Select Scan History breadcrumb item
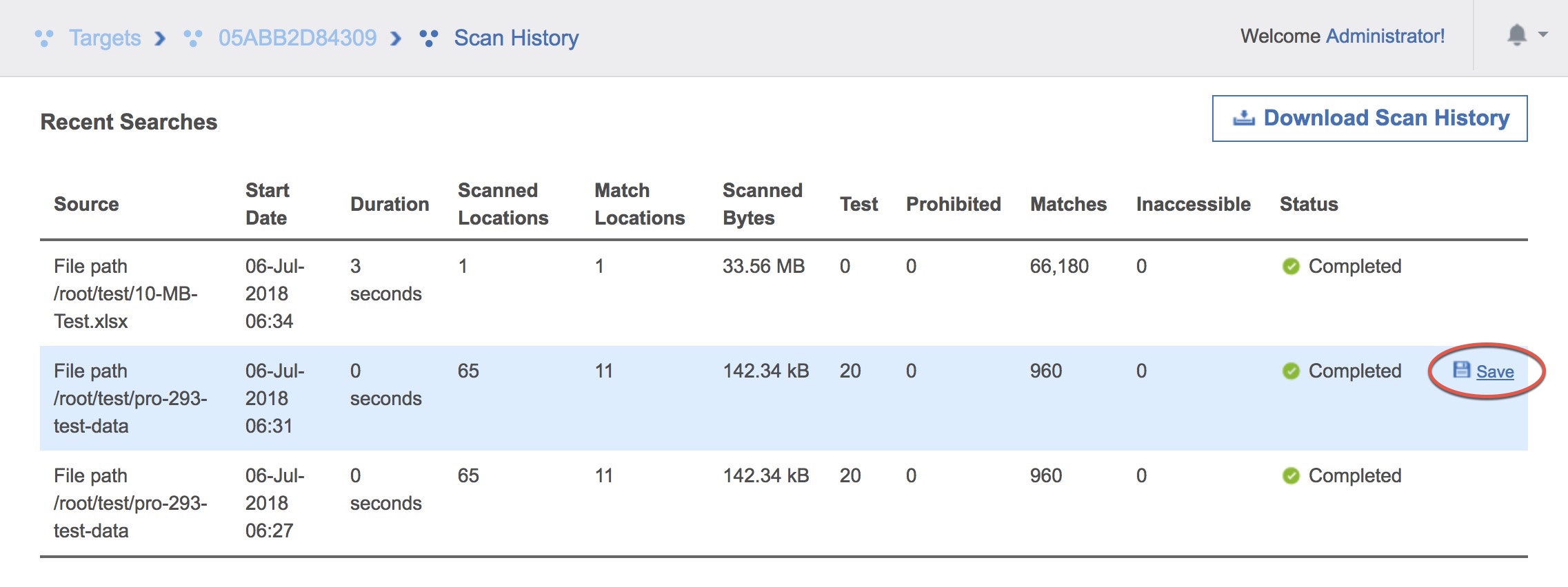1568x587 pixels. click(516, 38)
